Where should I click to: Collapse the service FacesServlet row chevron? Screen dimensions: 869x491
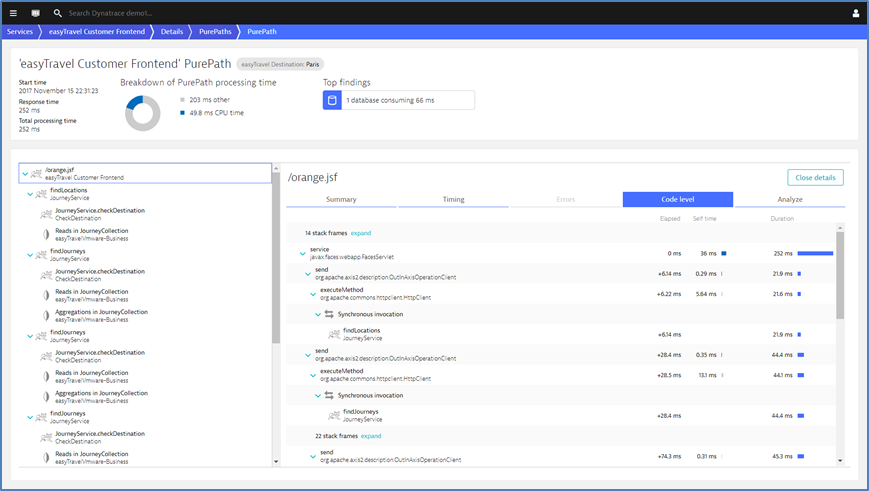[303, 253]
